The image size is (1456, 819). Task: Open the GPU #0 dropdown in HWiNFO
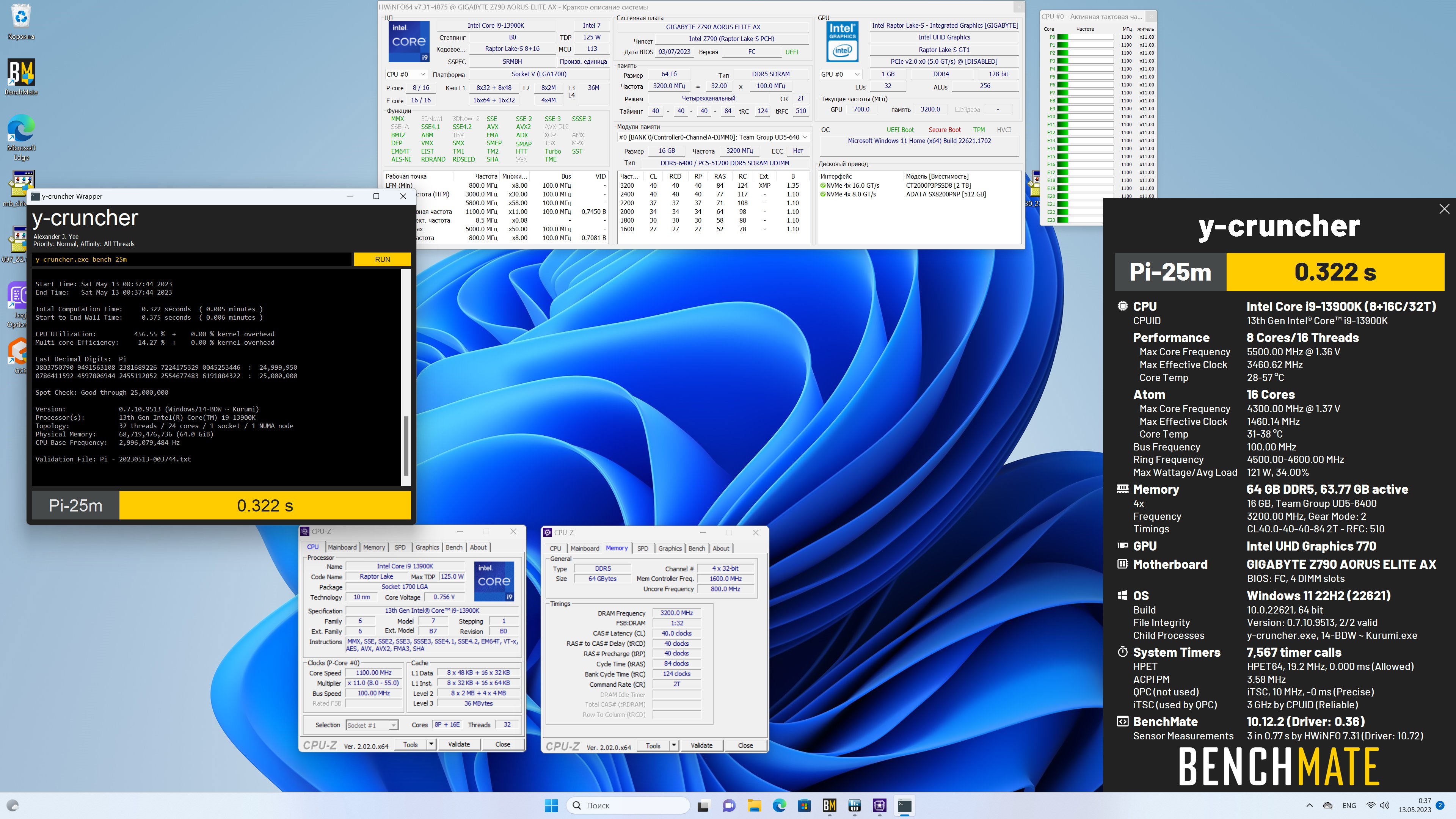click(840, 75)
